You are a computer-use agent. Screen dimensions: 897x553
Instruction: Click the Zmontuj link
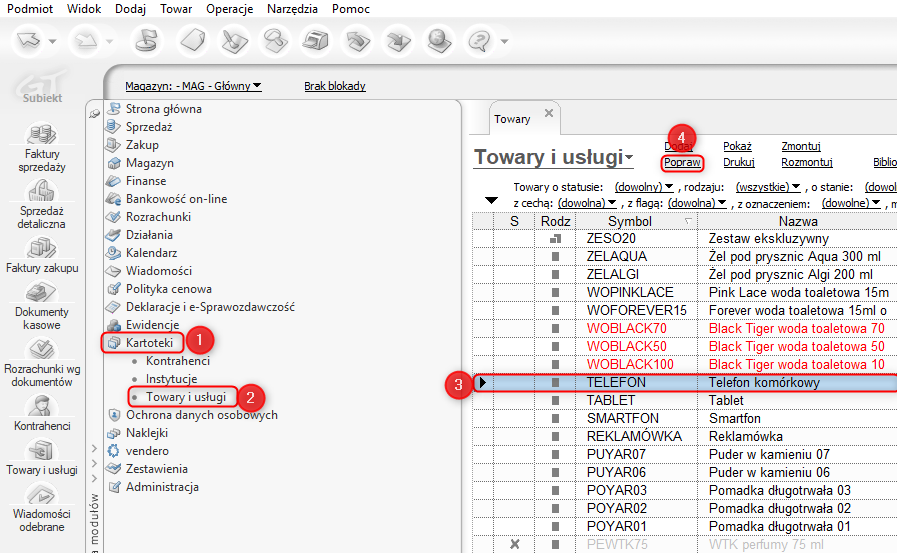point(801,146)
